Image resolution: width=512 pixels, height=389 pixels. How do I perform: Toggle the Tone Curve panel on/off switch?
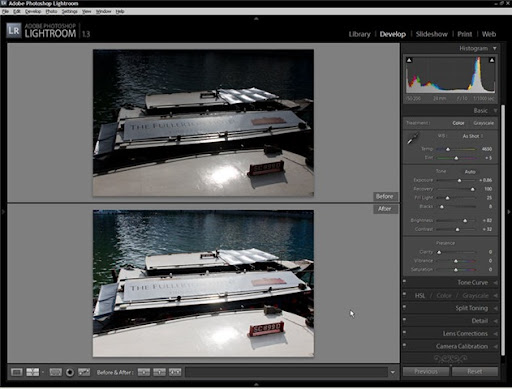point(404,281)
